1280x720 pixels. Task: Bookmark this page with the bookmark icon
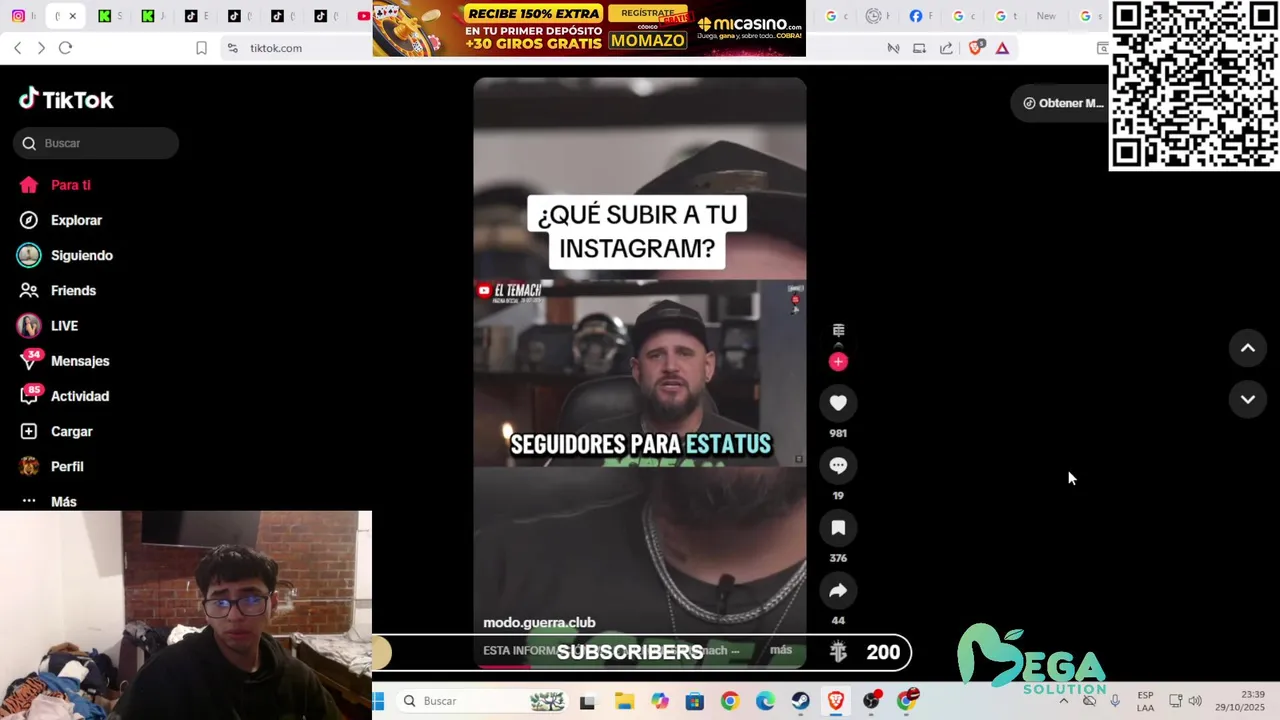201,48
